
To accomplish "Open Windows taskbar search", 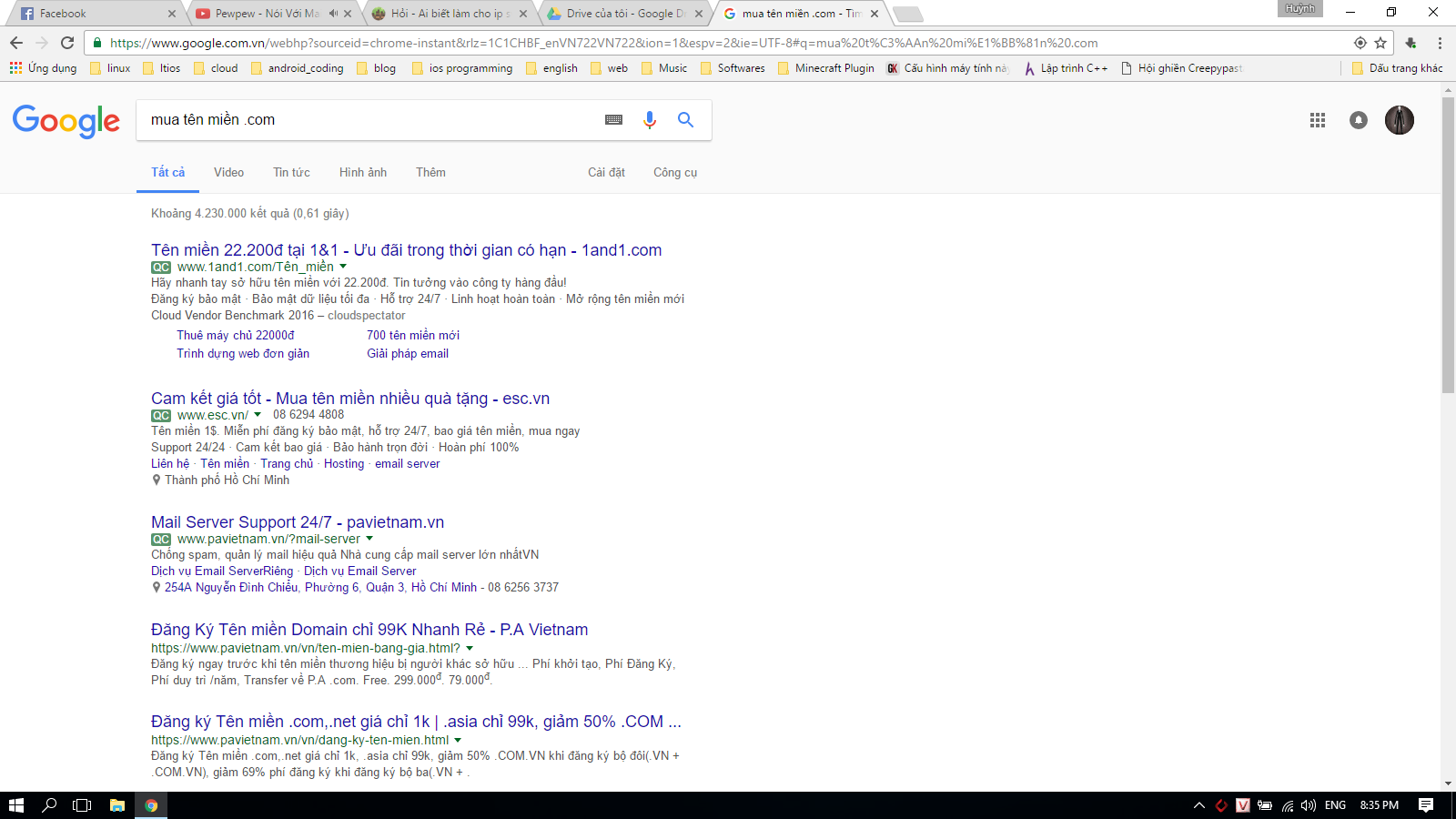I will click(49, 805).
